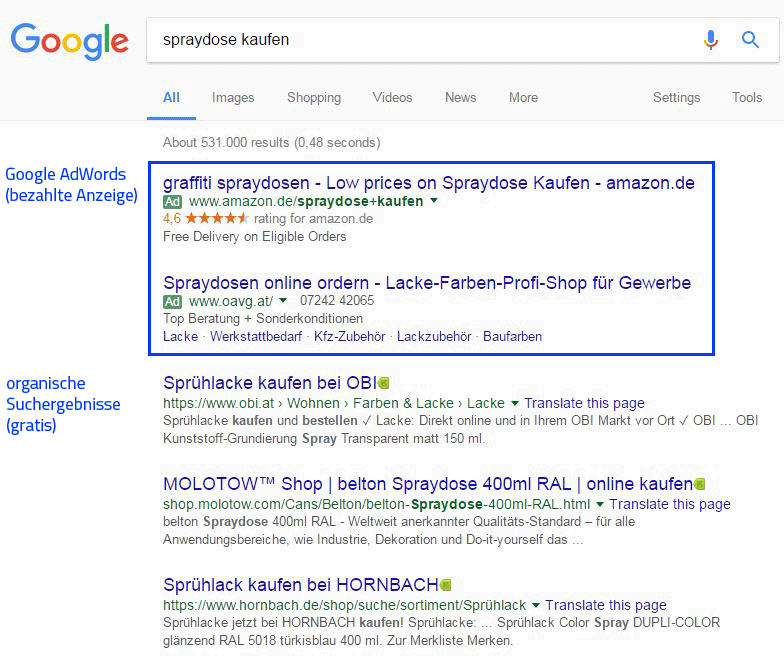784x661 pixels.
Task: Switch to the Images tab
Action: point(233,98)
